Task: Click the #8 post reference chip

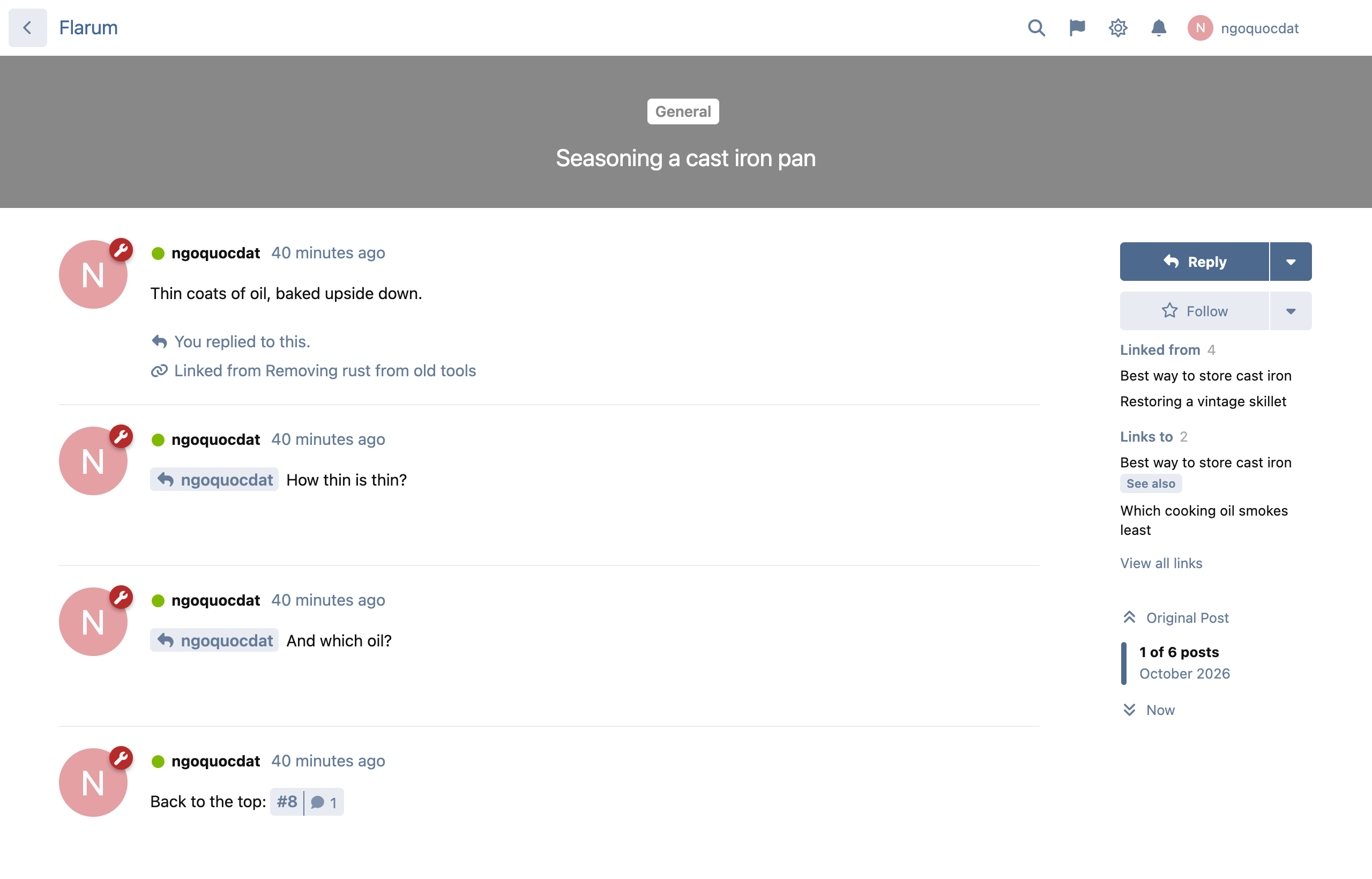Action: tap(287, 802)
